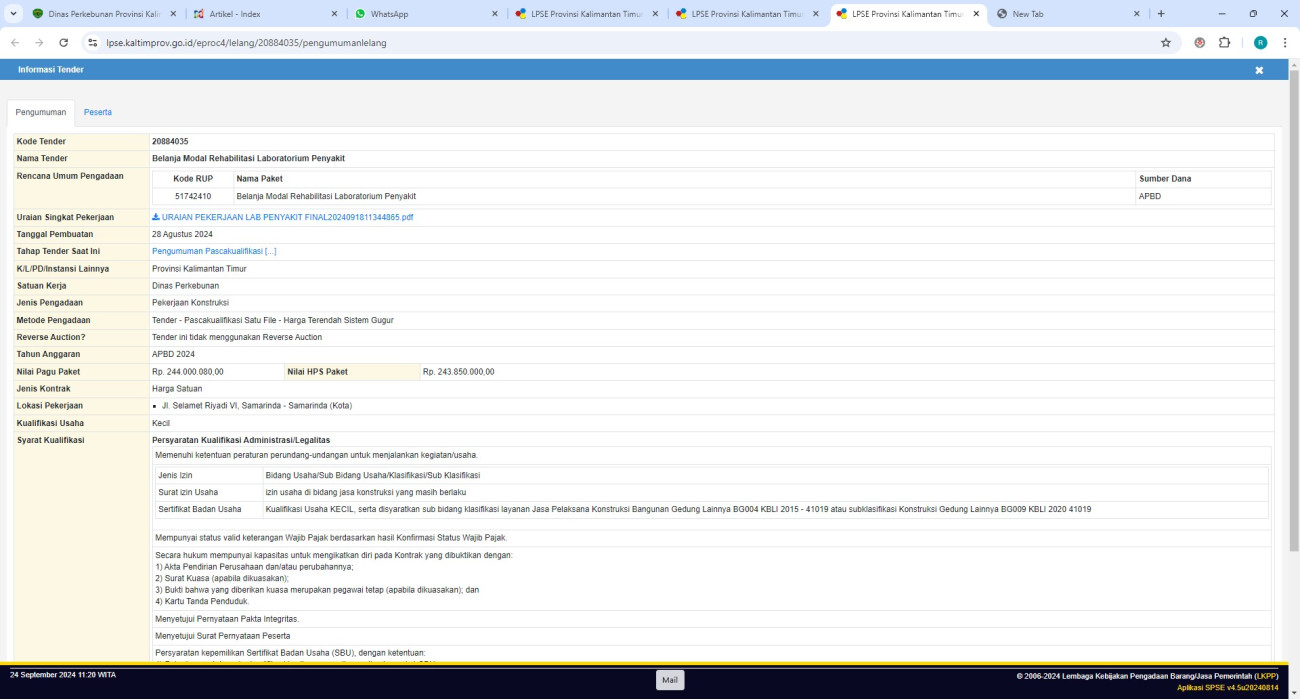1300x699 pixels.
Task: Click the address bar URL field
Action: click(x=600, y=43)
